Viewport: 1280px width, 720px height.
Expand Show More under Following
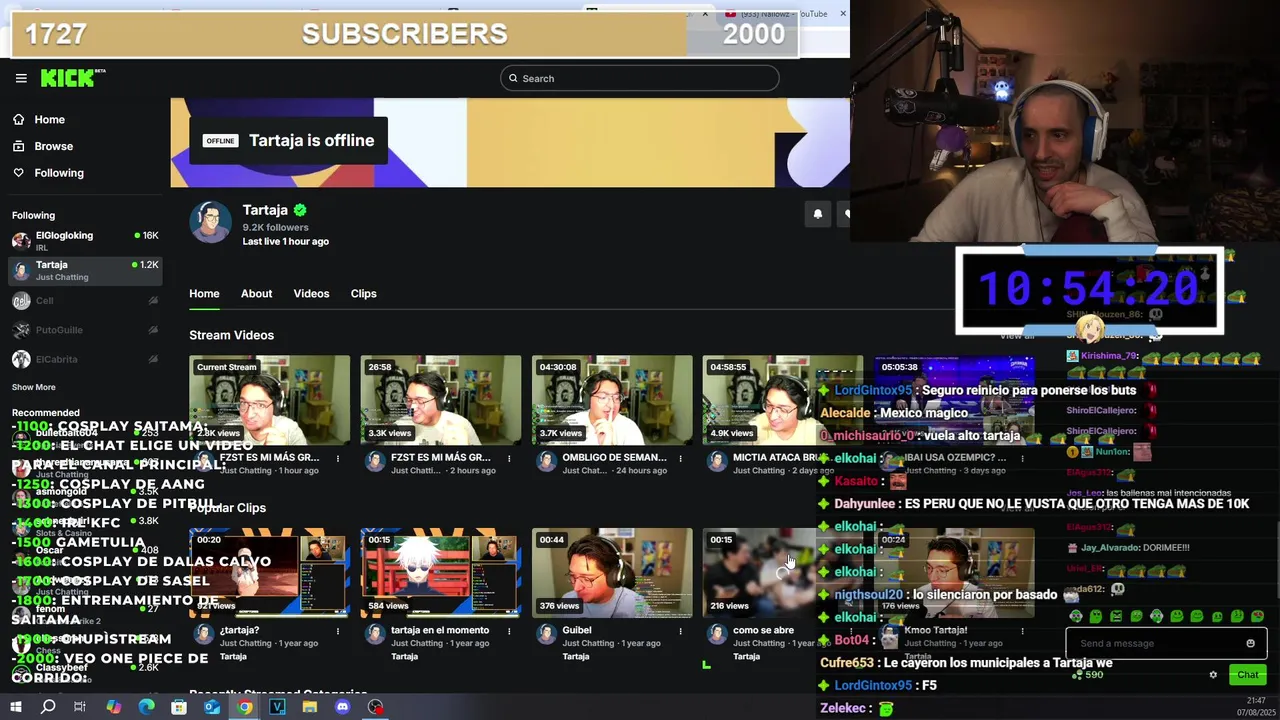pos(34,387)
